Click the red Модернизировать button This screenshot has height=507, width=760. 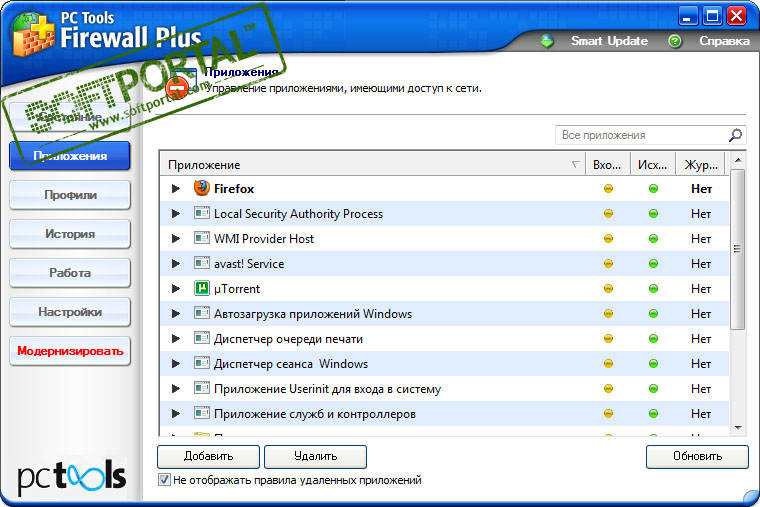point(70,351)
